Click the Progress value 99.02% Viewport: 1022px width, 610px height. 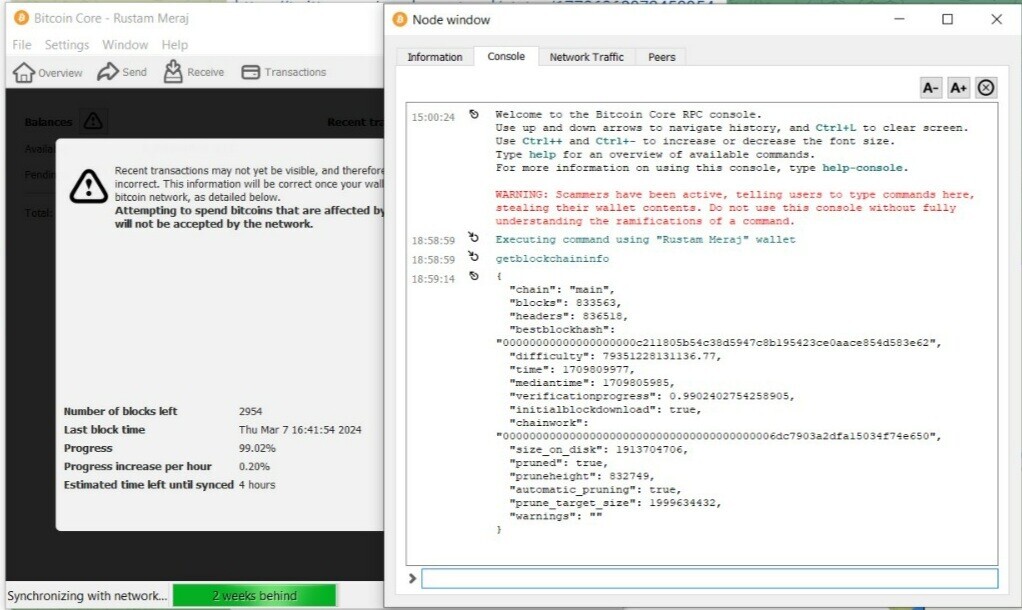pyautogui.click(x=257, y=448)
